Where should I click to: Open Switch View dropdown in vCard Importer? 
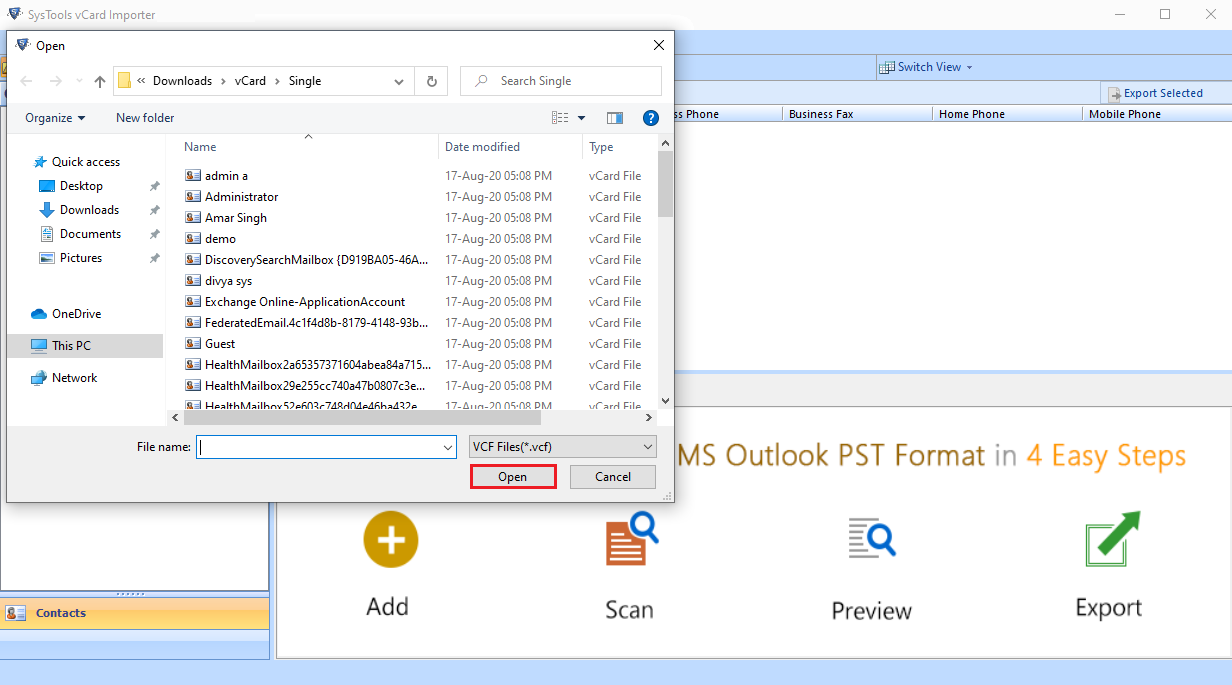926,67
